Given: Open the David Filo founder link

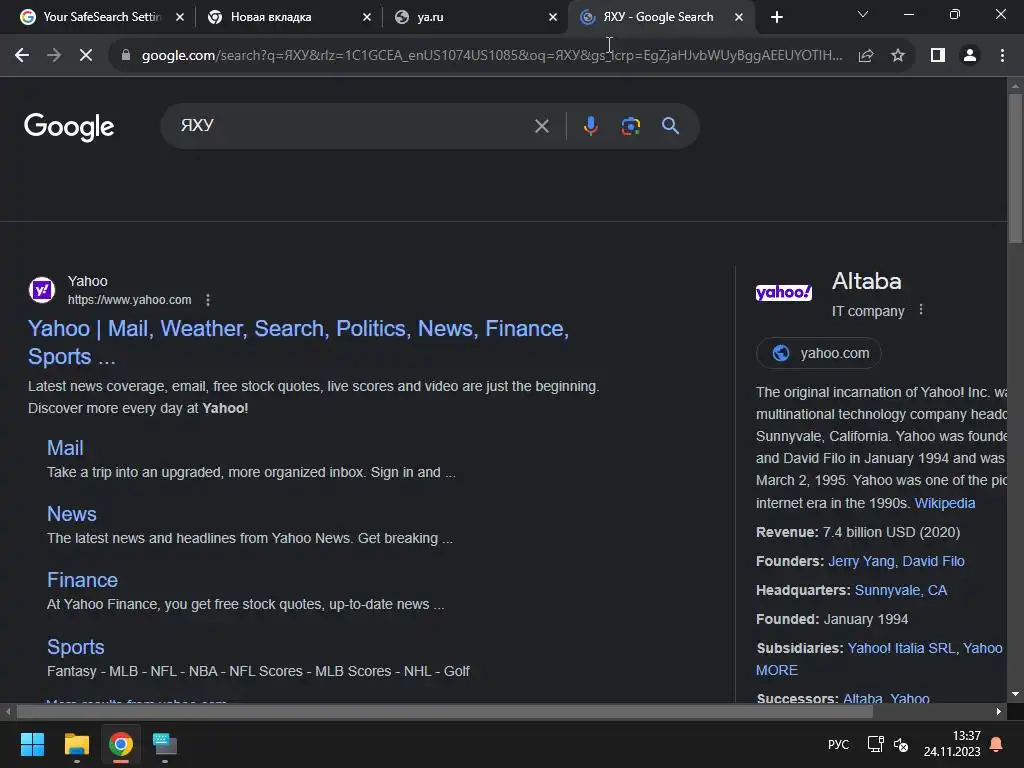Looking at the screenshot, I should [933, 561].
